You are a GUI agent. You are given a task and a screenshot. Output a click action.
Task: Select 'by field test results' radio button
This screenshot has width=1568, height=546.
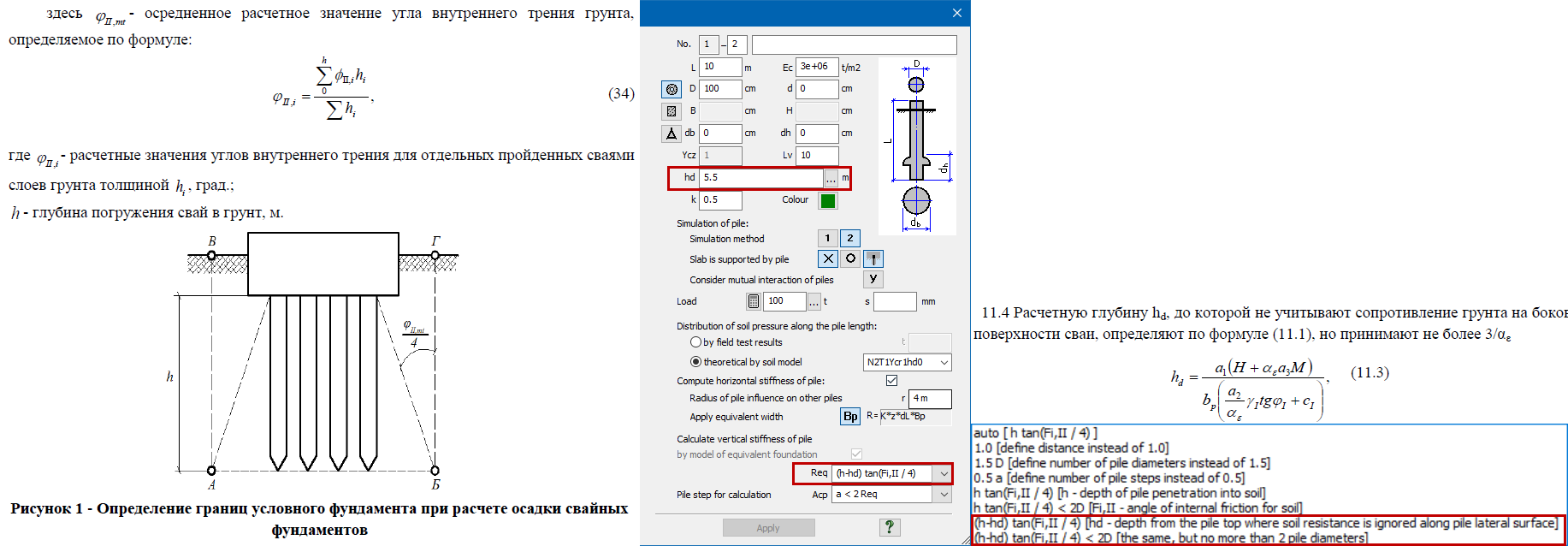[695, 342]
